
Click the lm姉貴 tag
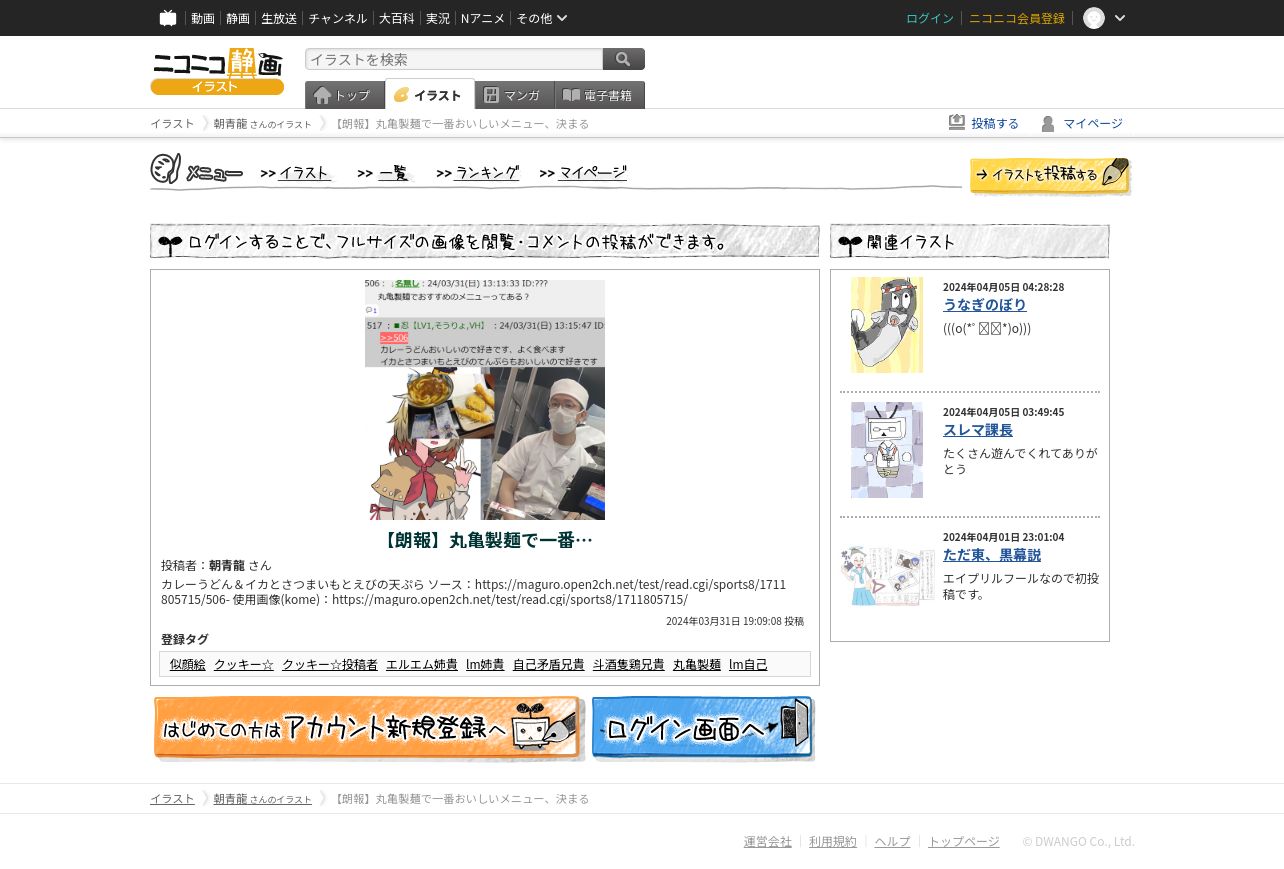pos(485,664)
